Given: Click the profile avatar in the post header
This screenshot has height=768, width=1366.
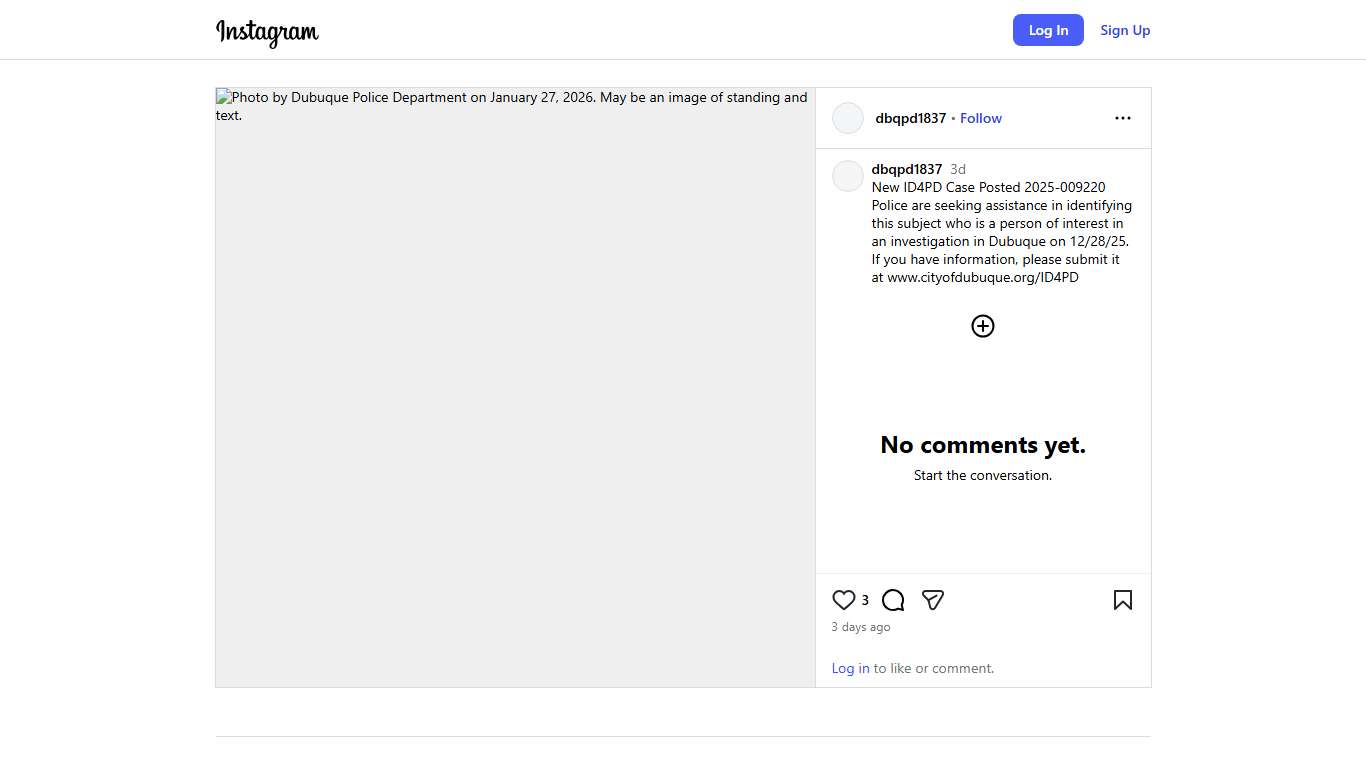Looking at the screenshot, I should click(848, 118).
